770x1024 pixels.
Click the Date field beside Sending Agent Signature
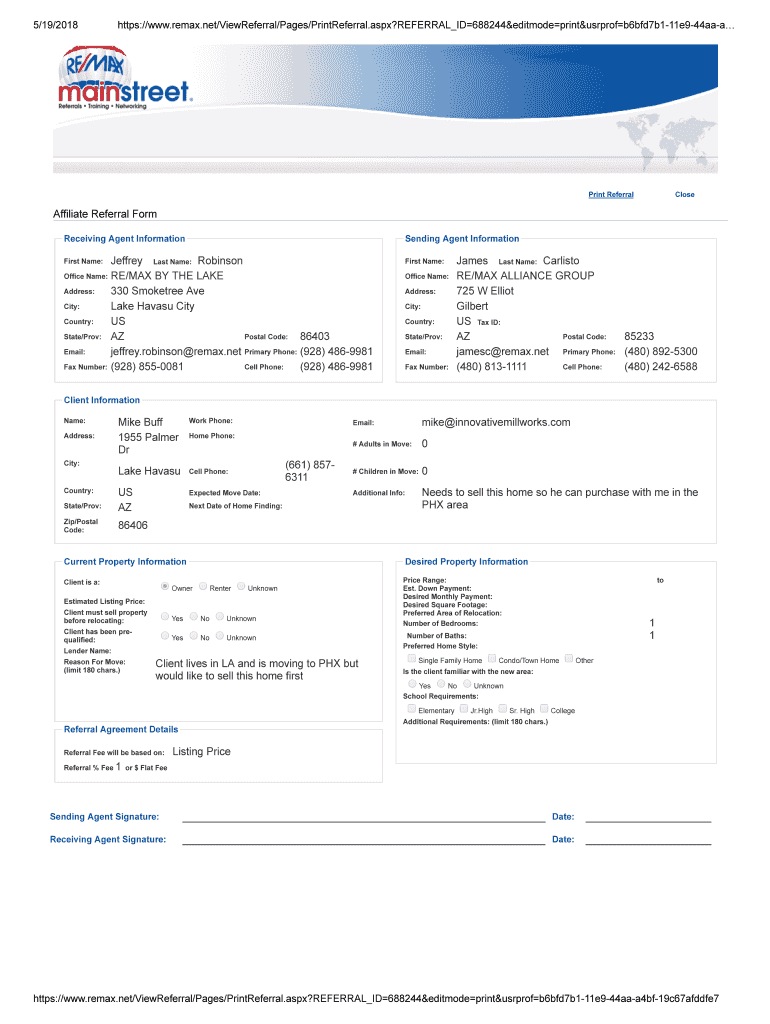pyautogui.click(x=647, y=817)
